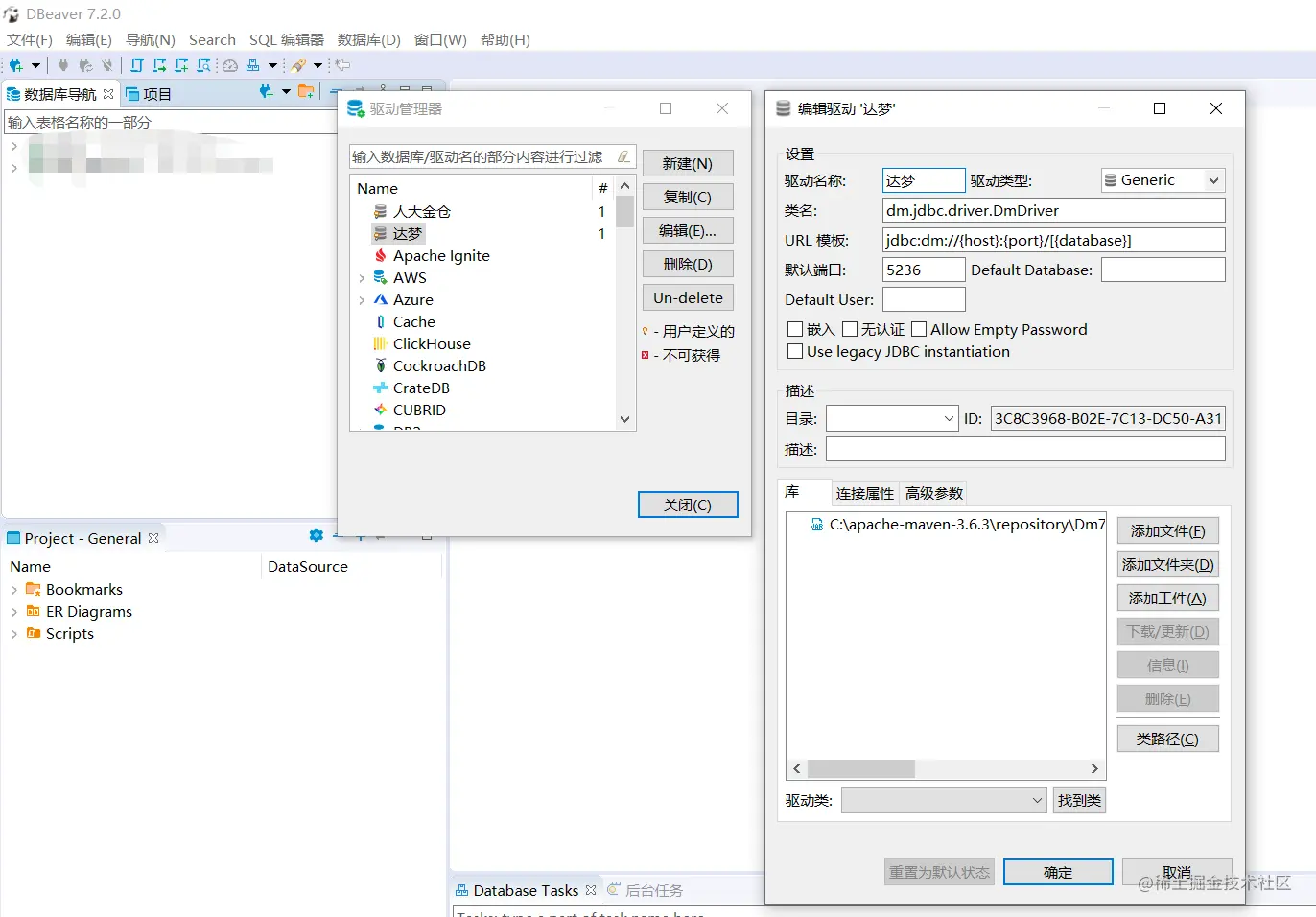Click the new SQL script icon with plus
The width and height of the screenshot is (1316, 917).
181,65
